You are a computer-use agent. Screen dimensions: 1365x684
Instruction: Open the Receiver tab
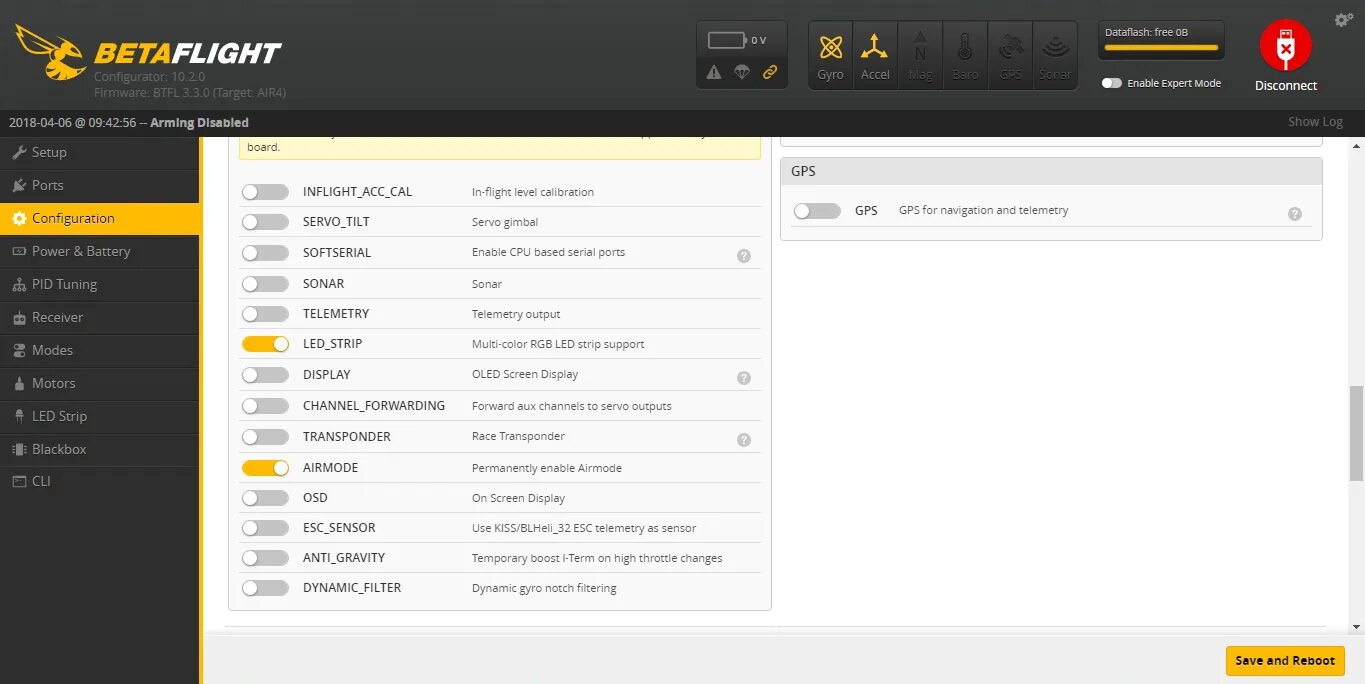pyautogui.click(x=100, y=318)
